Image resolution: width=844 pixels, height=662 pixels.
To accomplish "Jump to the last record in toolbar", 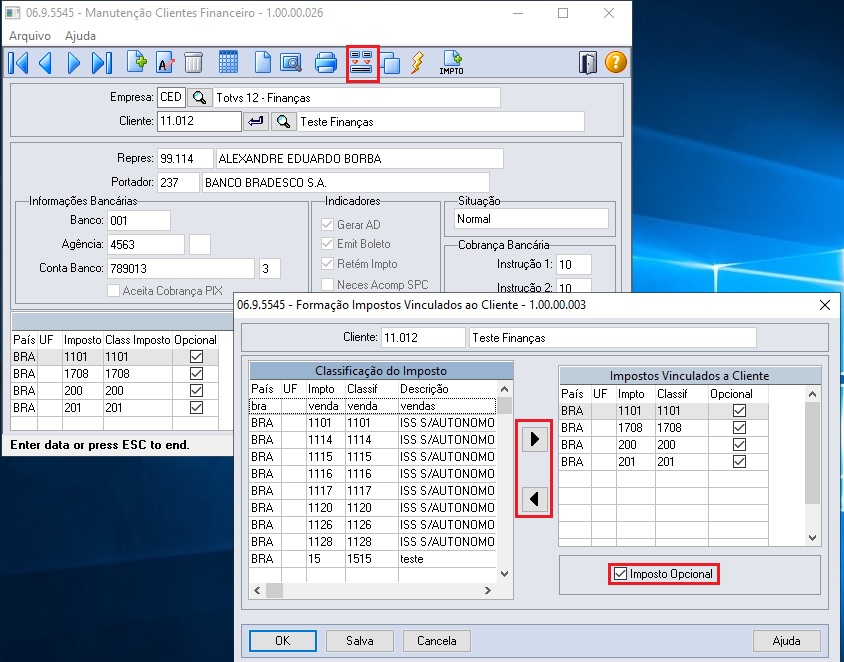I will (101, 63).
